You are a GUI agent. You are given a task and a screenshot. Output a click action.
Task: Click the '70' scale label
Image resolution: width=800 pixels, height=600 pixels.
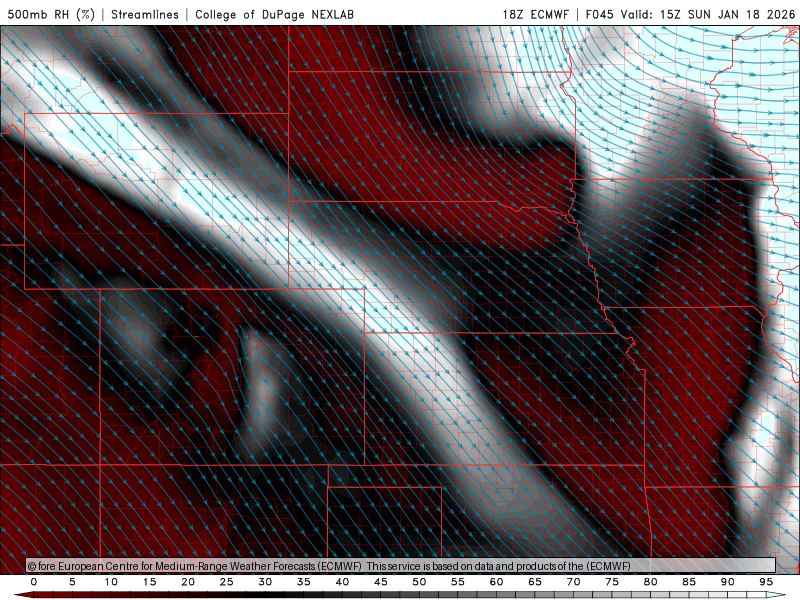[573, 582]
